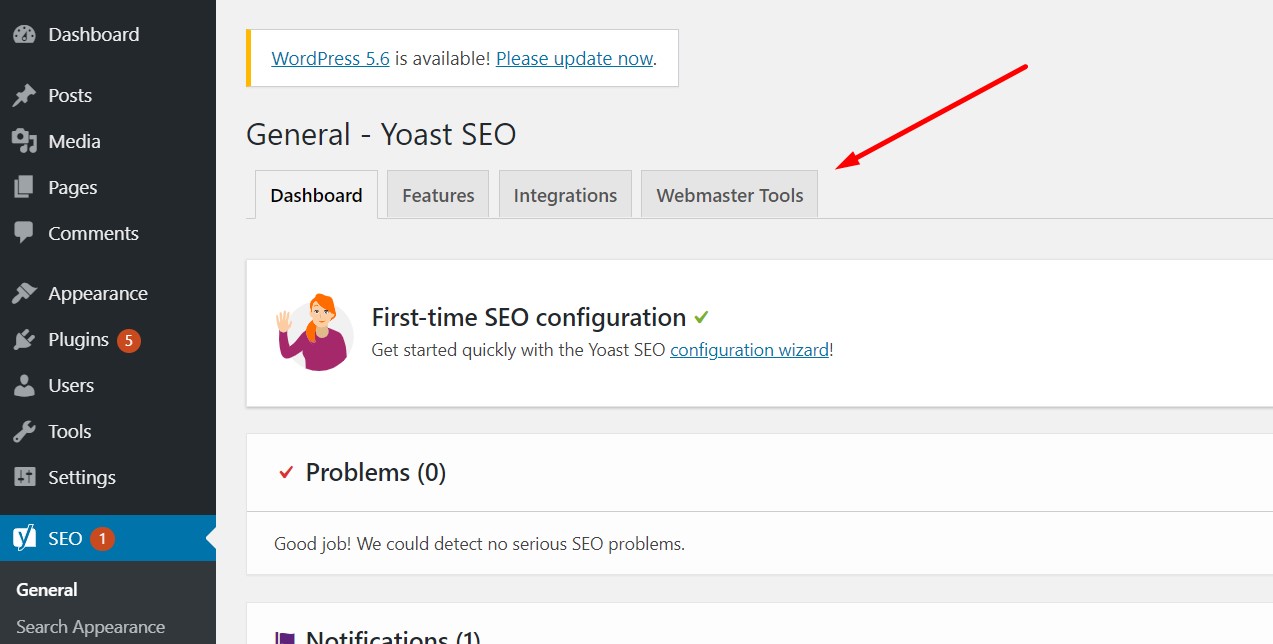
Task: Open the Yoast configuration wizard link
Action: 749,349
